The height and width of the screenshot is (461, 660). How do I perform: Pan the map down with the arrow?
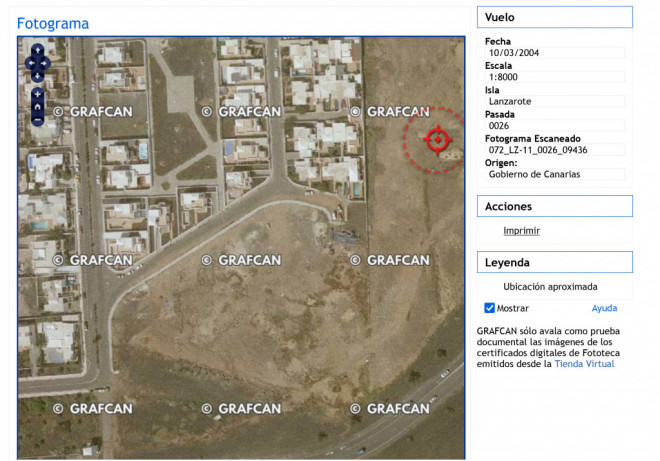click(x=37, y=76)
